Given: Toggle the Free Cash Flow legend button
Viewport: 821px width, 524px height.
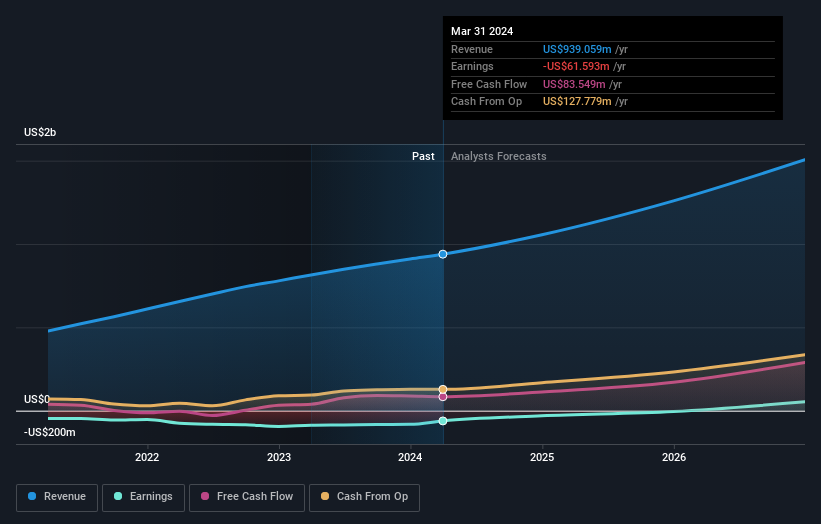Looking at the screenshot, I should [x=247, y=497].
